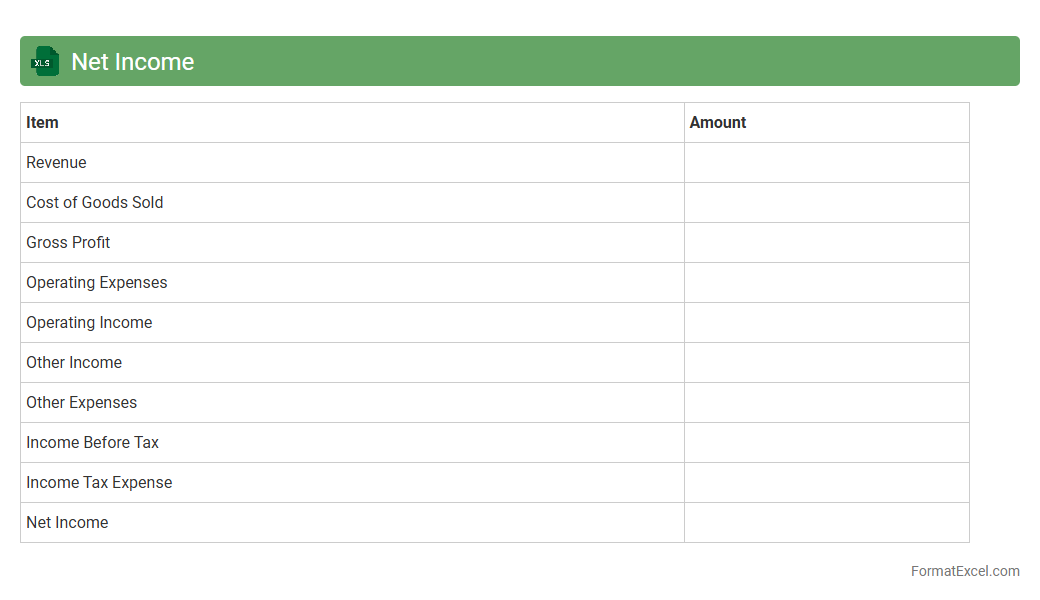
Task: Click the Other Expenses amount cell
Action: coord(826,402)
